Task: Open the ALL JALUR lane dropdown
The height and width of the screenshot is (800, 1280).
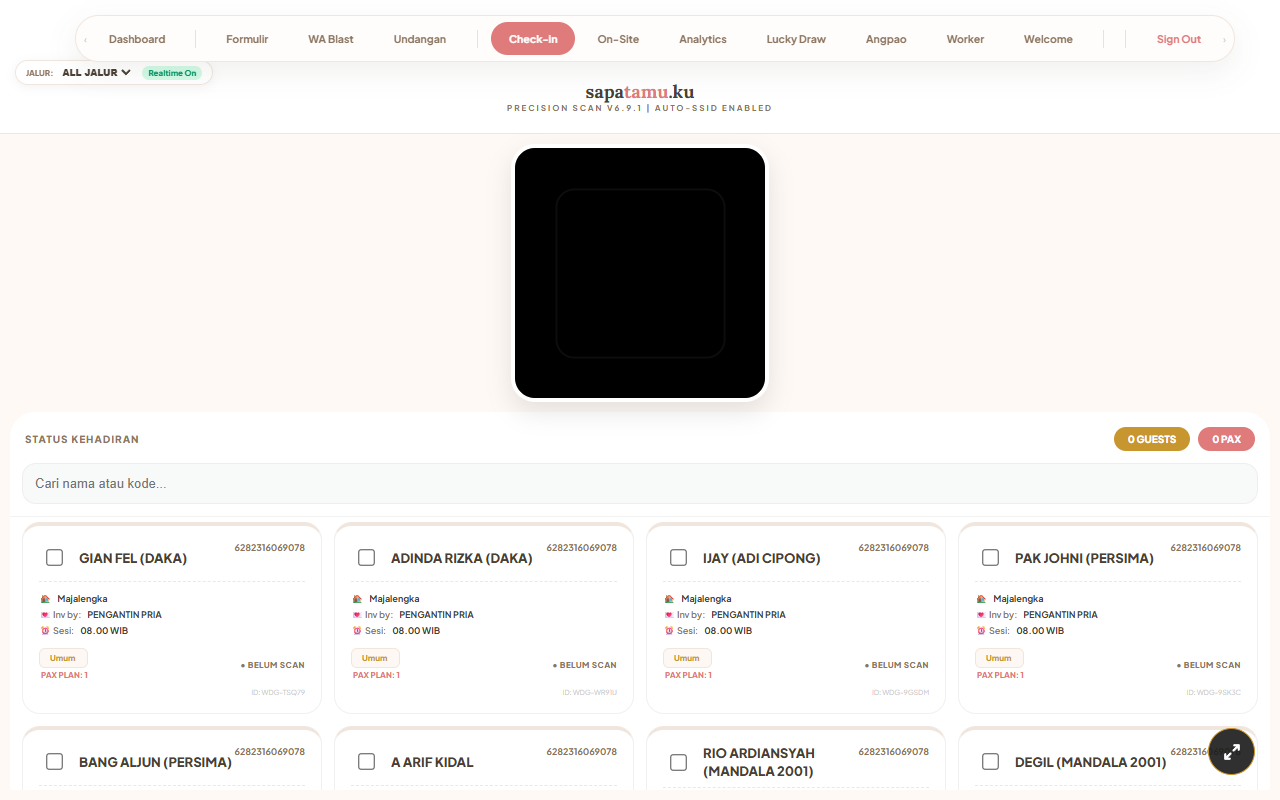Action: tap(96, 73)
